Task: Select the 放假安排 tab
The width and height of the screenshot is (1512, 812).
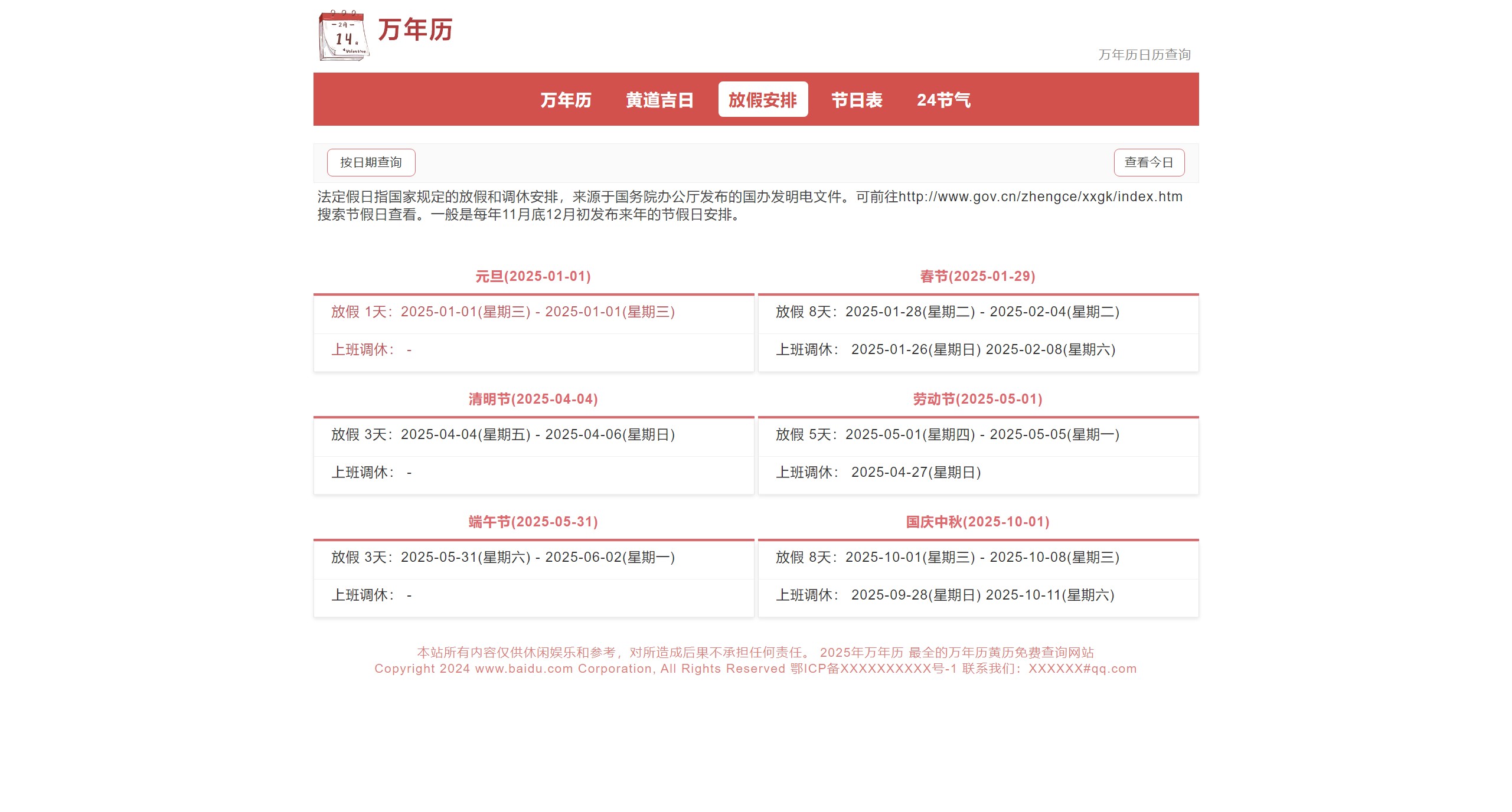Action: pyautogui.click(x=762, y=100)
